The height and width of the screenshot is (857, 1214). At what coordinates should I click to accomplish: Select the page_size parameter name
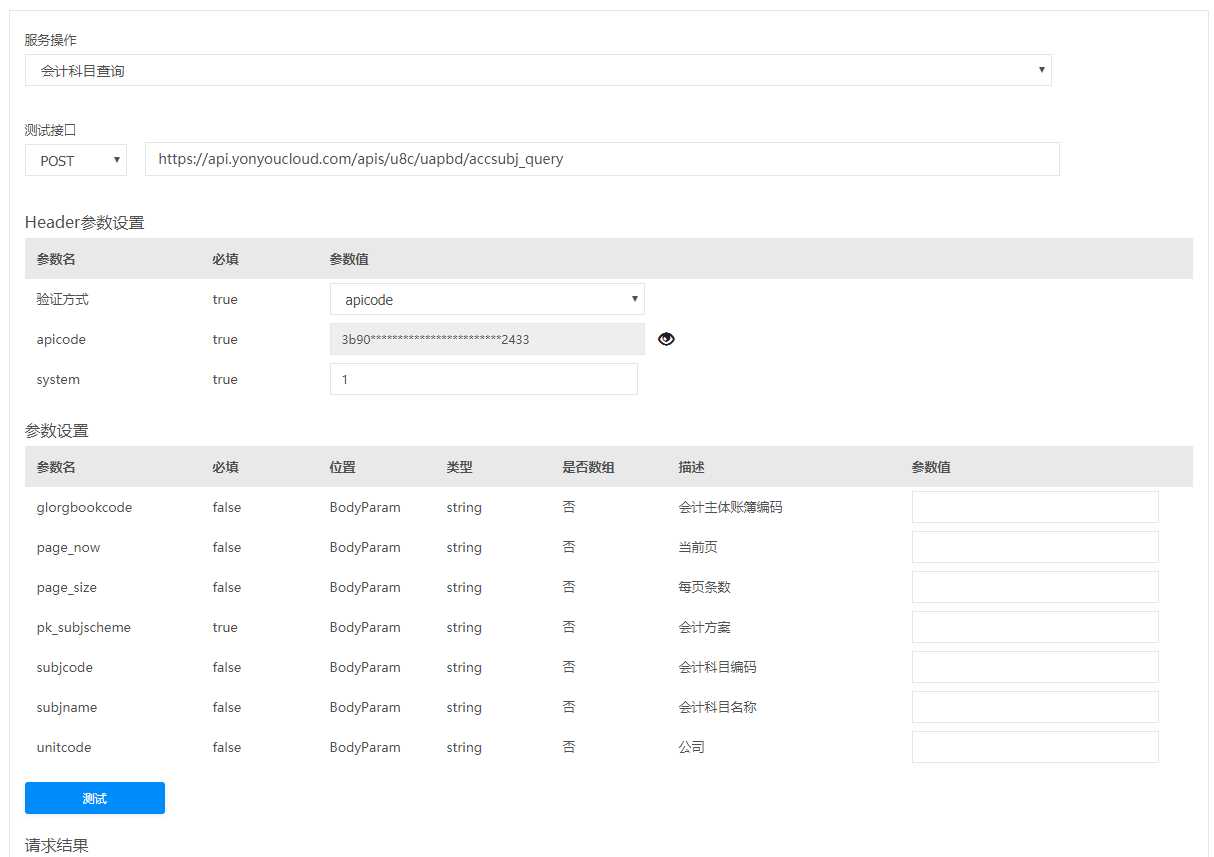pyautogui.click(x=66, y=588)
